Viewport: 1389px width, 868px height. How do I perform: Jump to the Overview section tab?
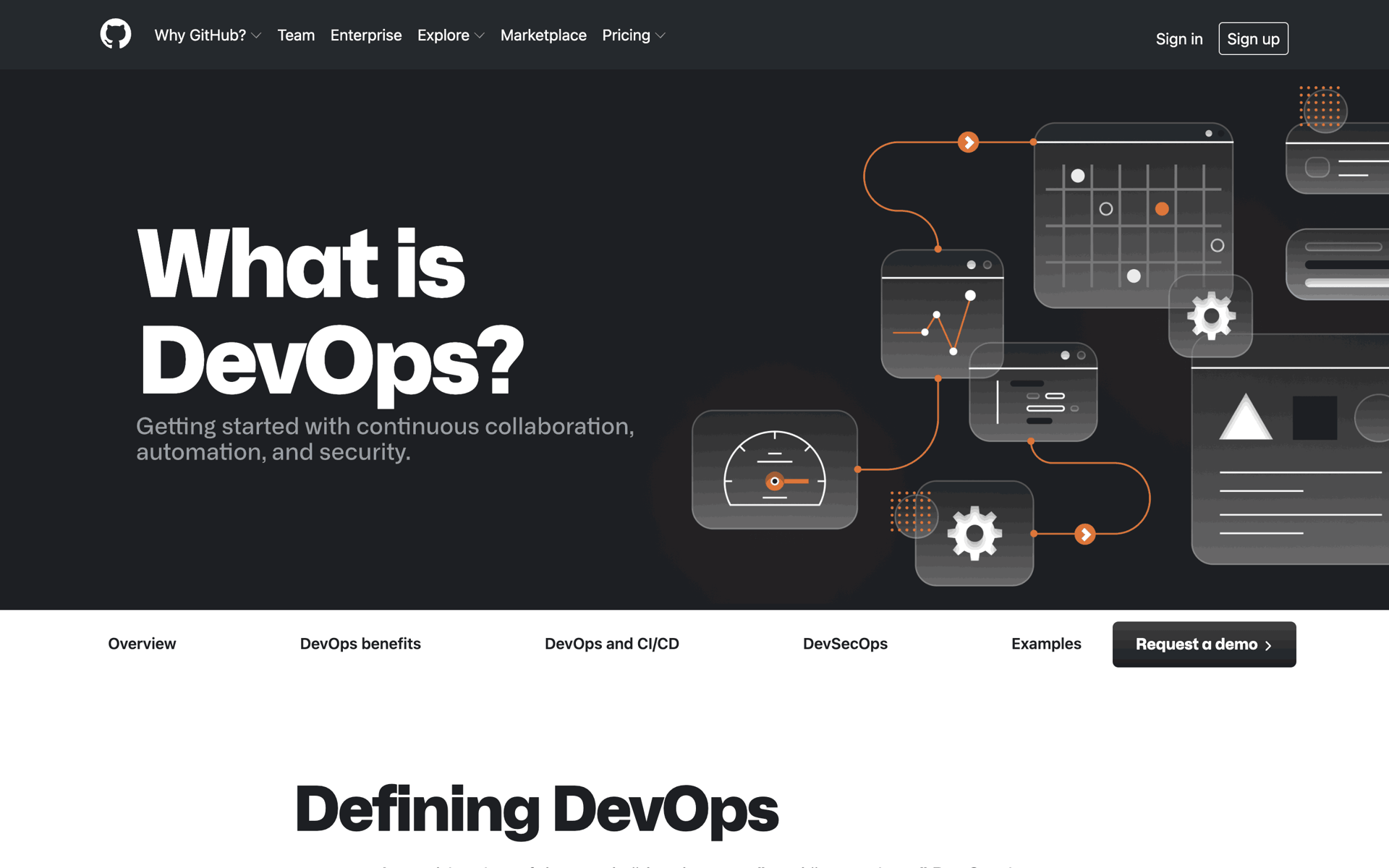[x=142, y=644]
